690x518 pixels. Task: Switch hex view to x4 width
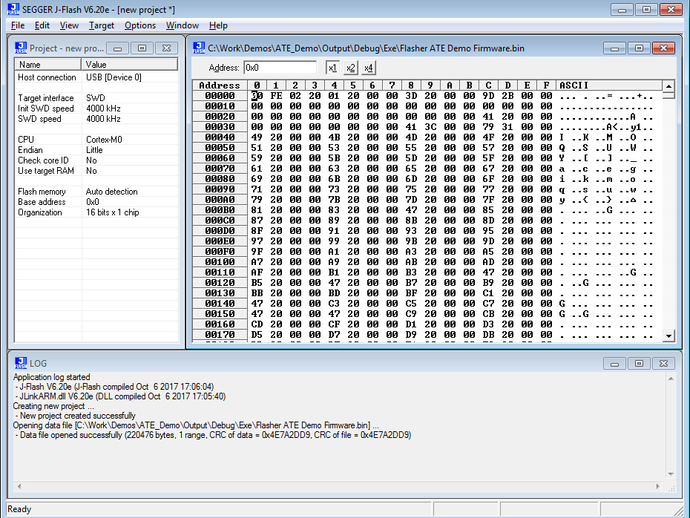pyautogui.click(x=369, y=68)
